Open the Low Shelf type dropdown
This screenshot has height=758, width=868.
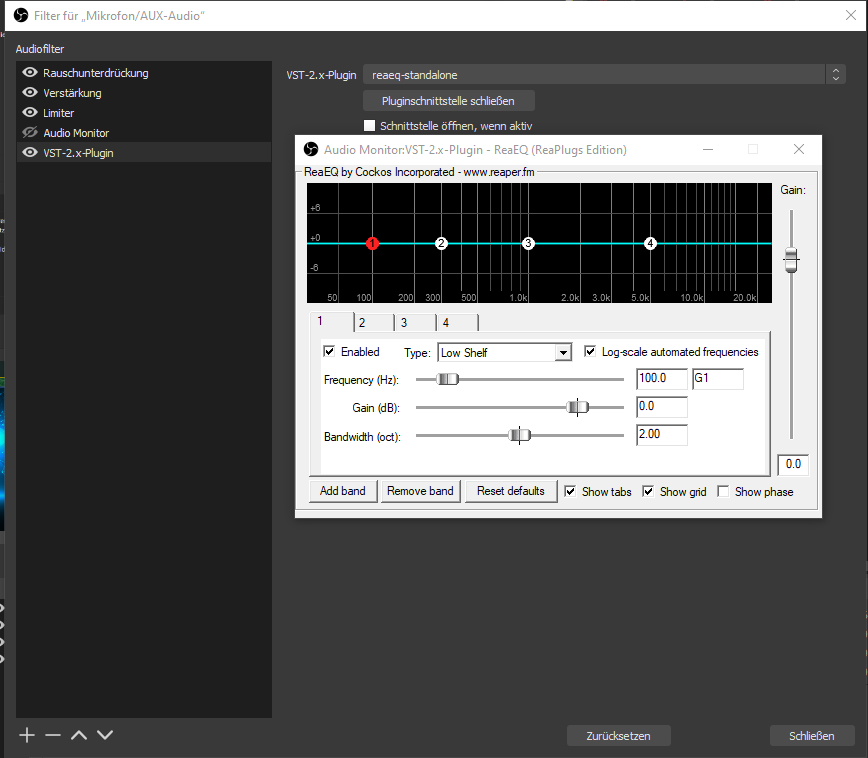coord(563,353)
